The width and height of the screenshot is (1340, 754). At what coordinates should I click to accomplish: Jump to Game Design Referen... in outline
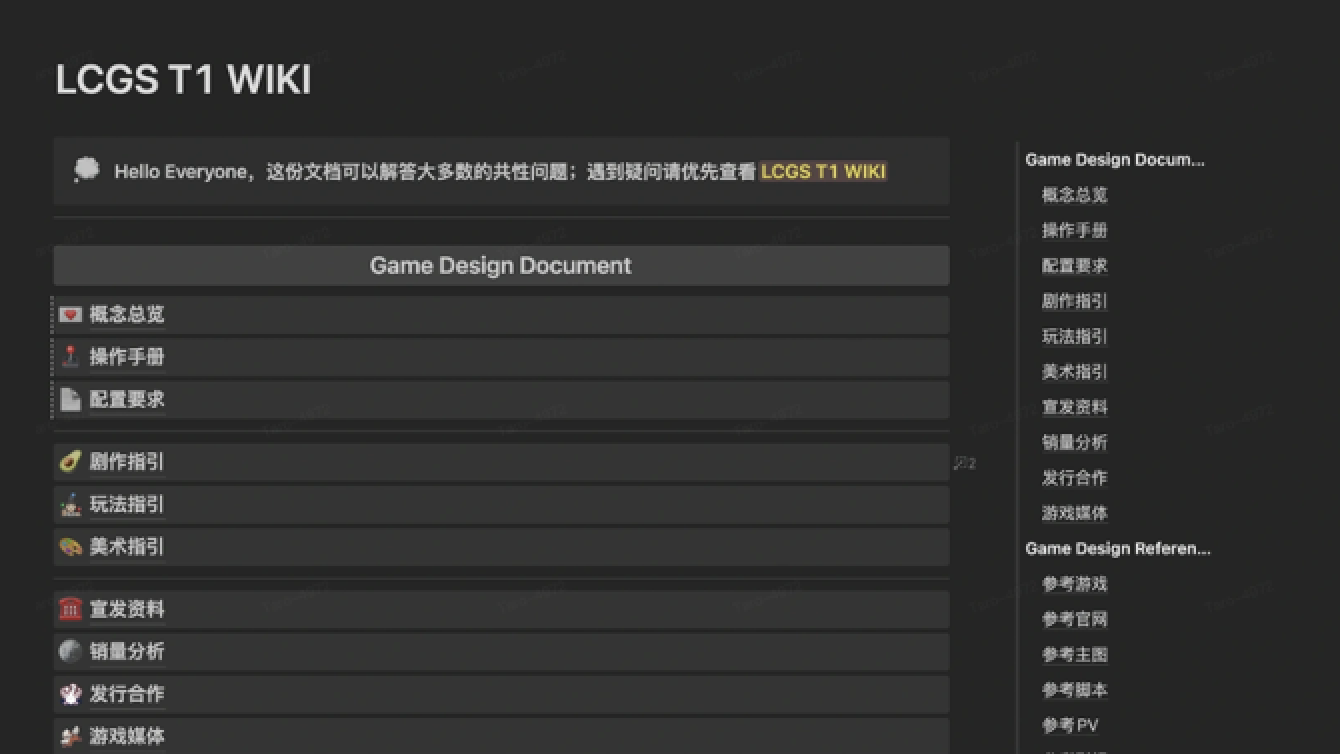[x=1117, y=549]
